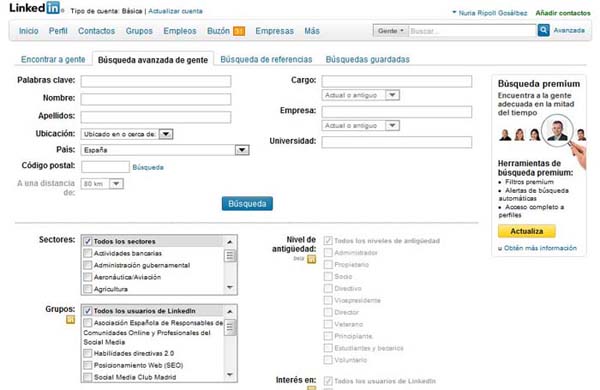Open the Más menu
Image resolution: width=600 pixels, height=390 pixels.
pos(312,31)
